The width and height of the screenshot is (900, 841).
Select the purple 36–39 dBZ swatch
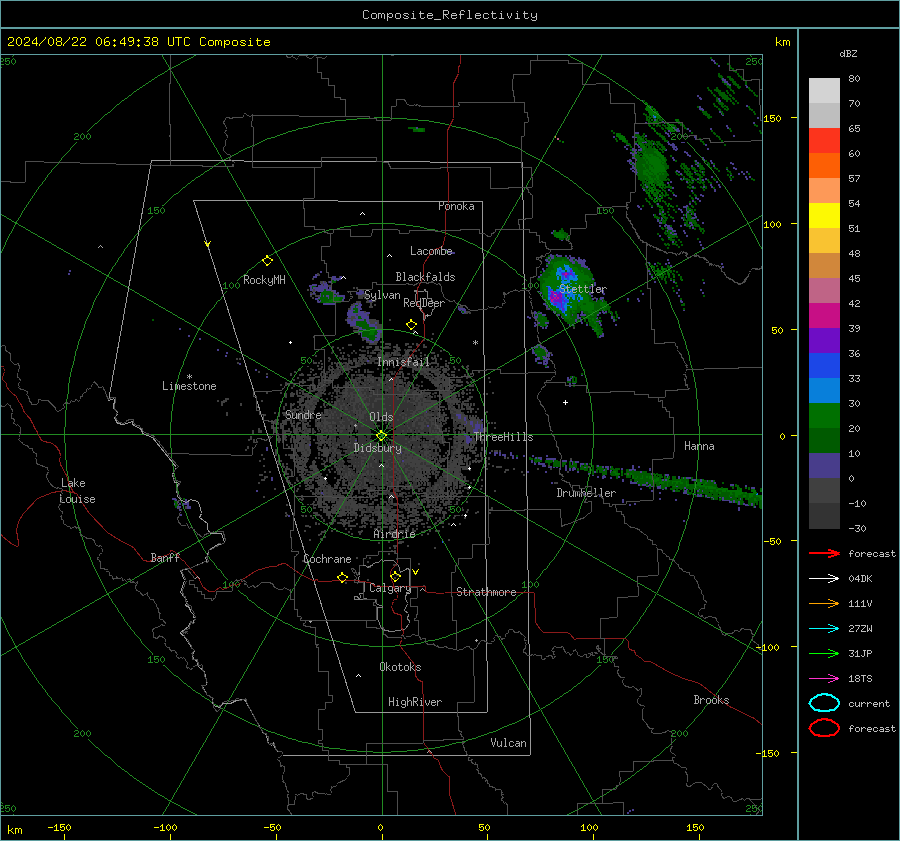coord(824,340)
